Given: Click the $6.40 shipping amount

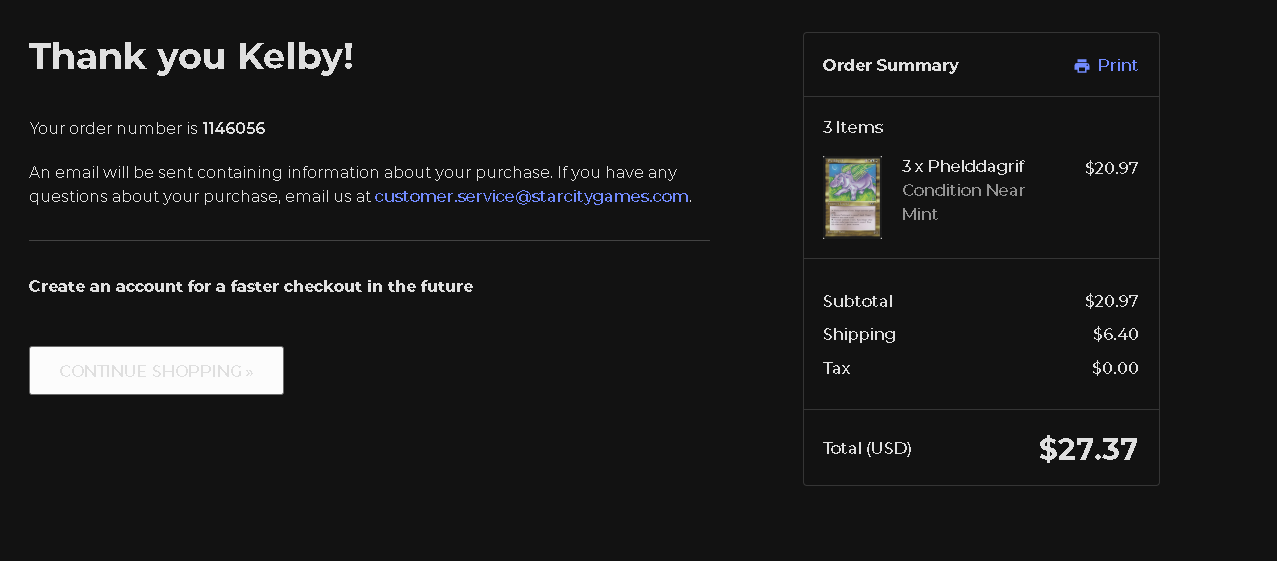Looking at the screenshot, I should pos(1115,334).
